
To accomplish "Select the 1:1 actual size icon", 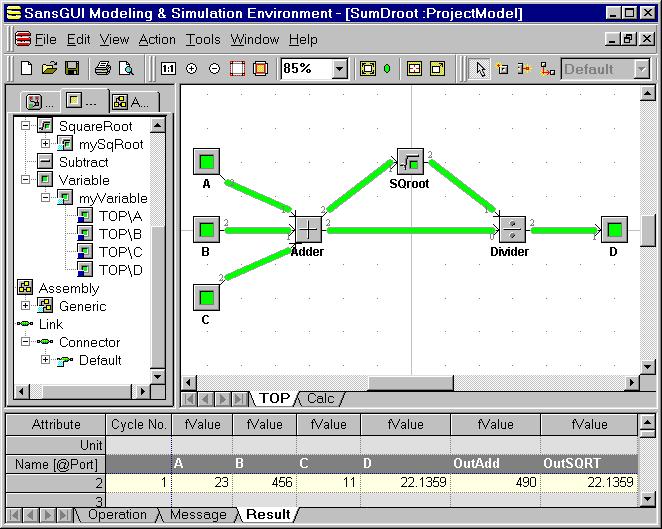I will pyautogui.click(x=168, y=69).
